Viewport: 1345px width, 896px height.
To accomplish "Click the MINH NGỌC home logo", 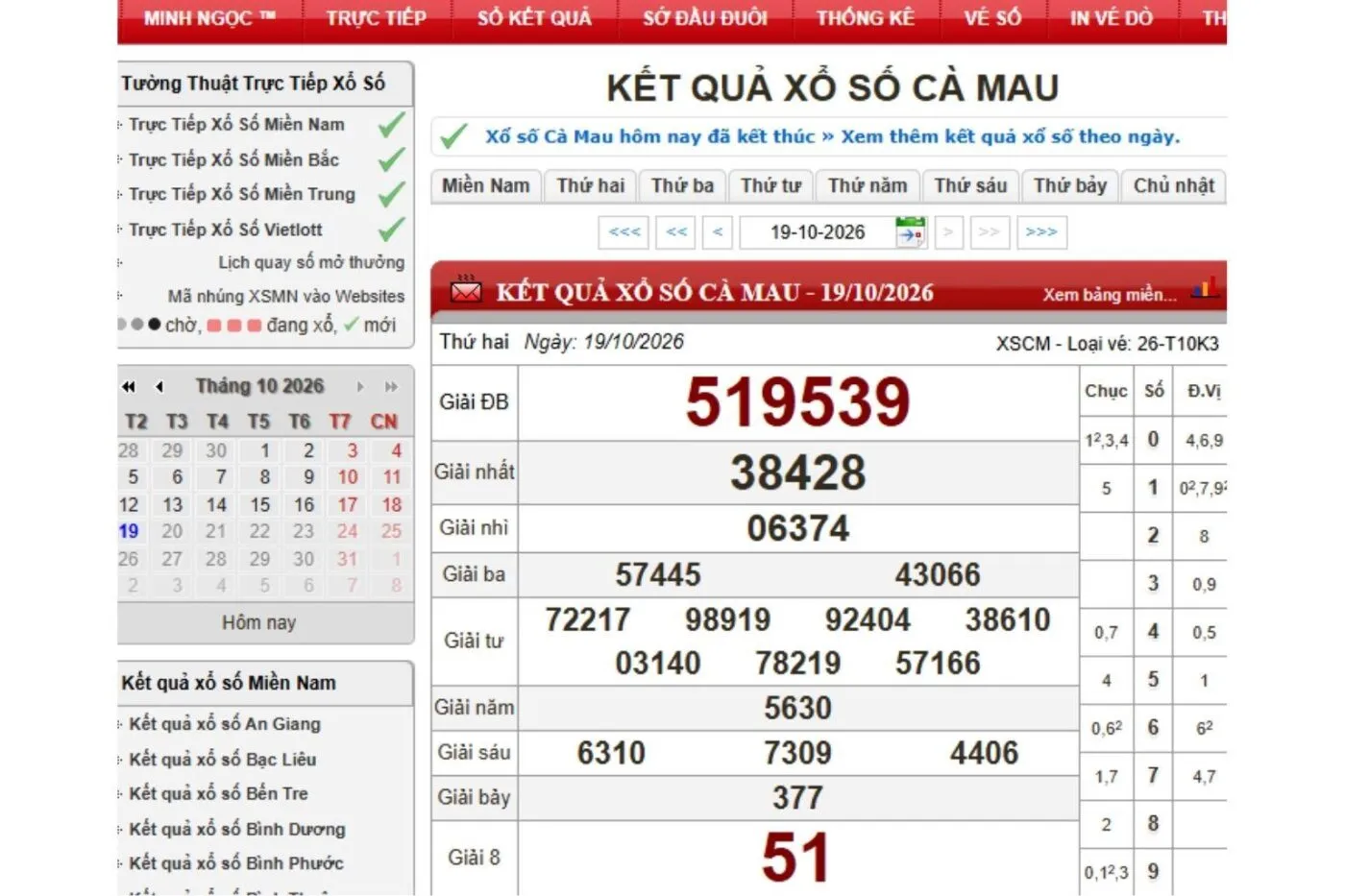I will click(209, 18).
